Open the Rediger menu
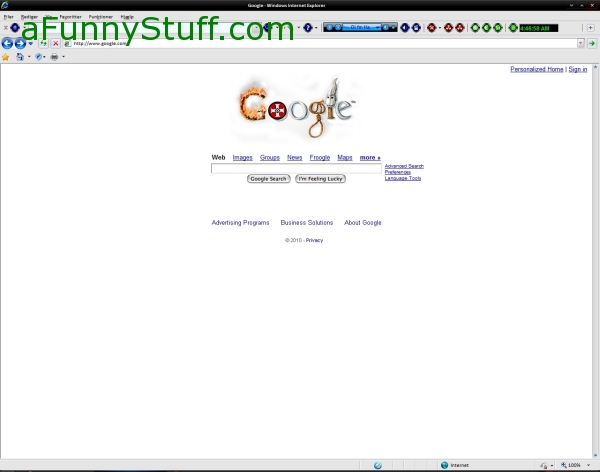 [29, 17]
